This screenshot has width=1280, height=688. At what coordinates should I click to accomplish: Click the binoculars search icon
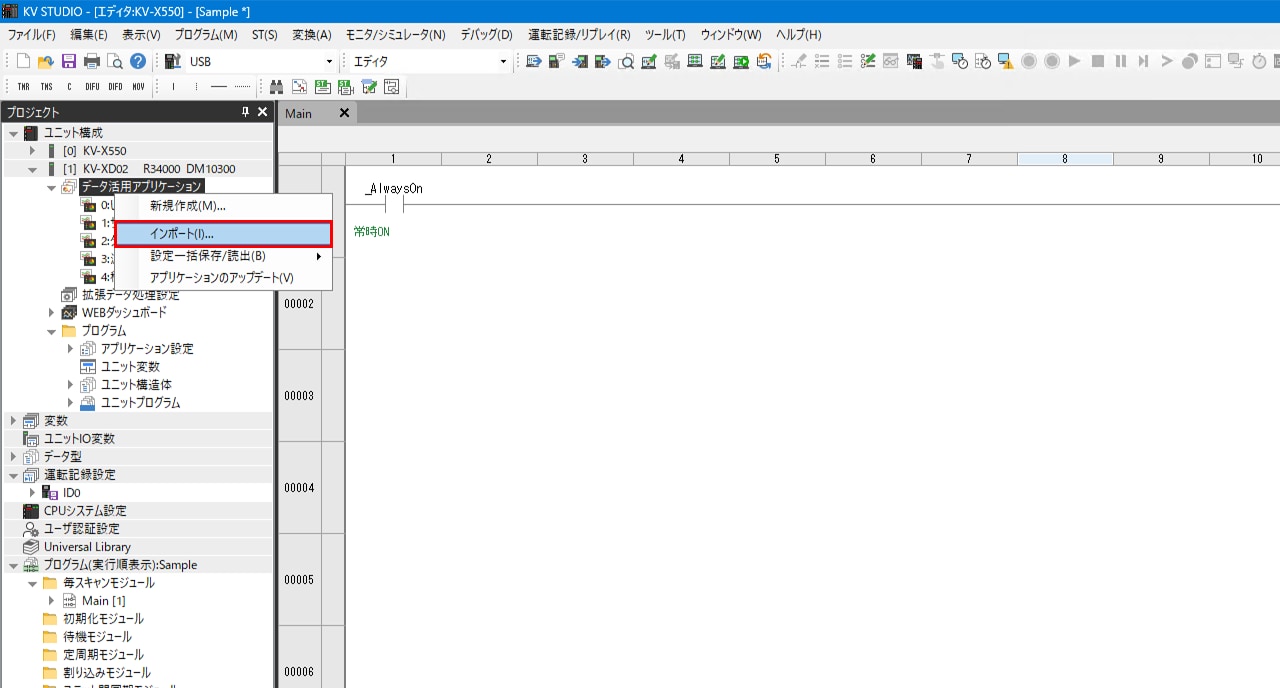(277, 87)
